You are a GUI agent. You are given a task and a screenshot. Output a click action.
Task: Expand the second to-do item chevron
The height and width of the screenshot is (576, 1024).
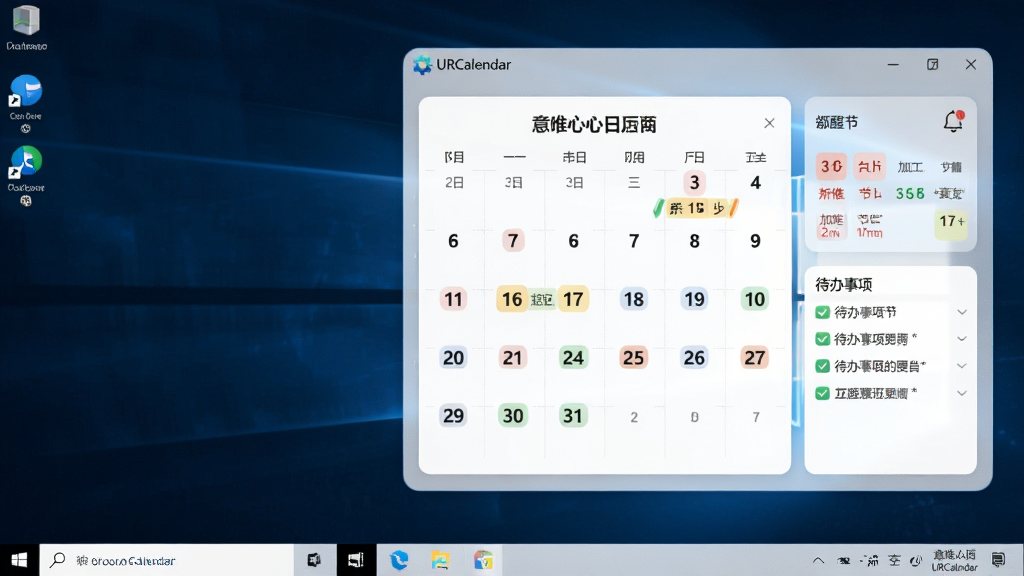click(962, 339)
